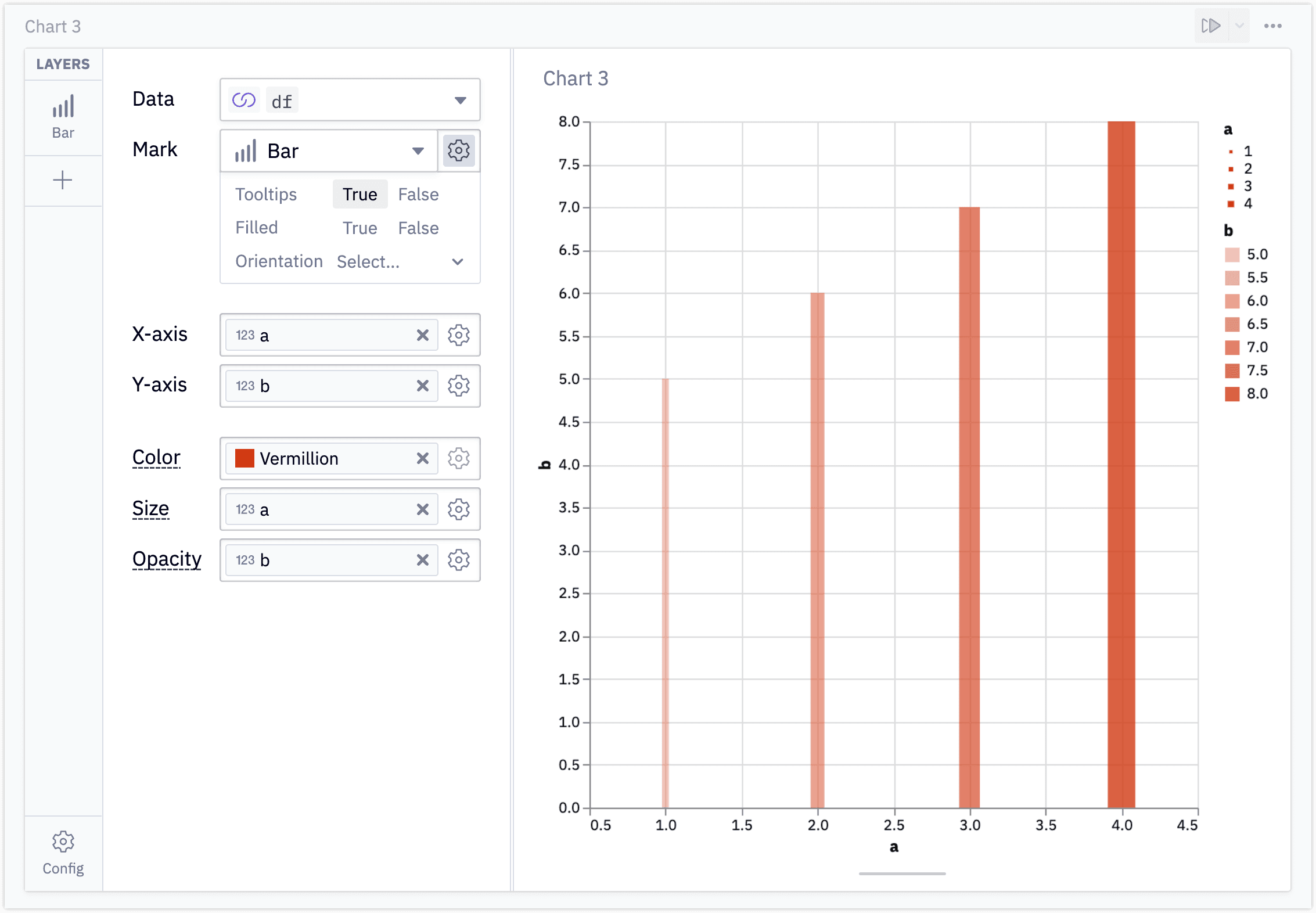The width and height of the screenshot is (1316, 913).
Task: Select the Bar layer tab
Action: click(x=63, y=117)
